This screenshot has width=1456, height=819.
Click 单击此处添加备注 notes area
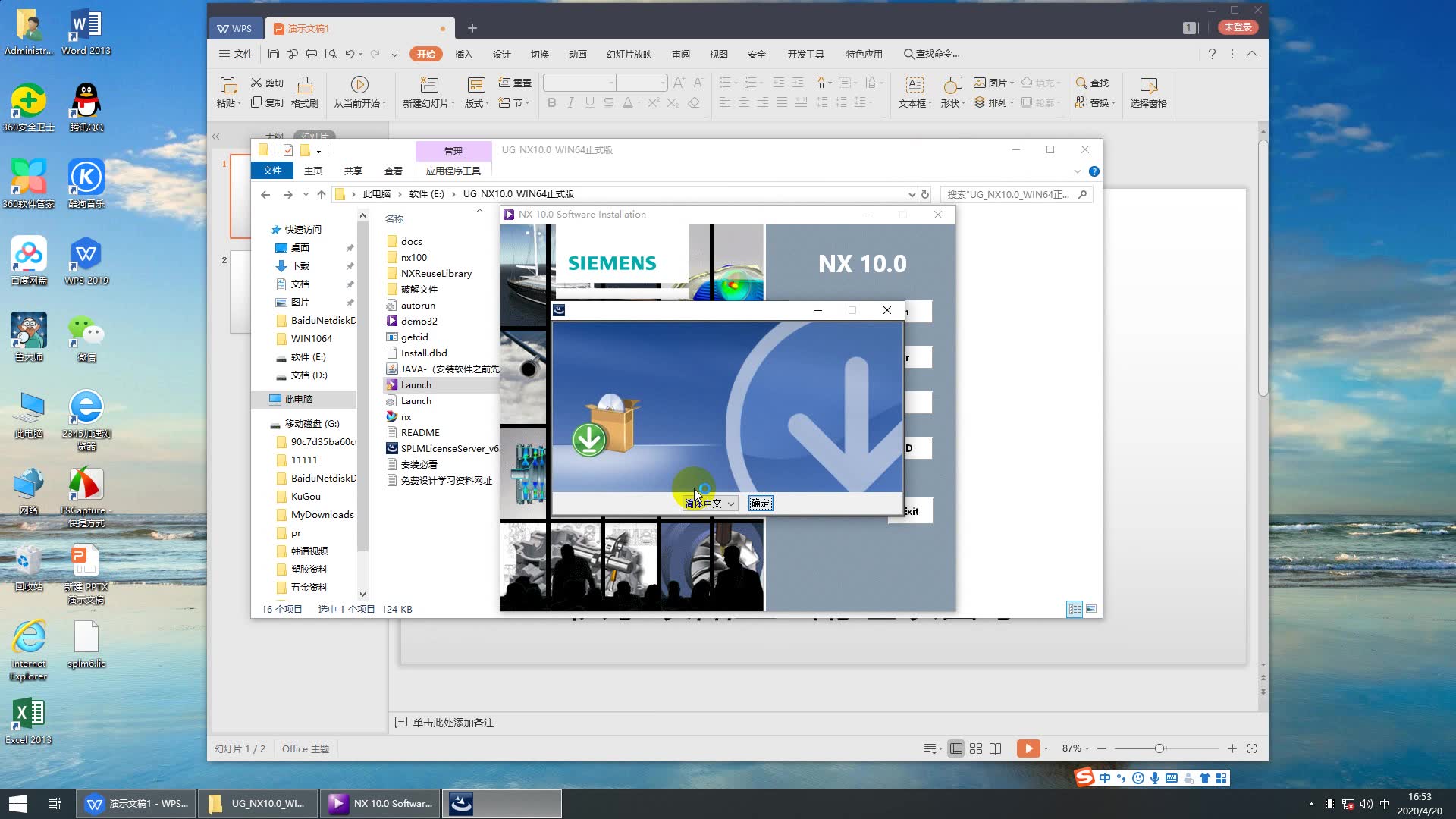453,723
